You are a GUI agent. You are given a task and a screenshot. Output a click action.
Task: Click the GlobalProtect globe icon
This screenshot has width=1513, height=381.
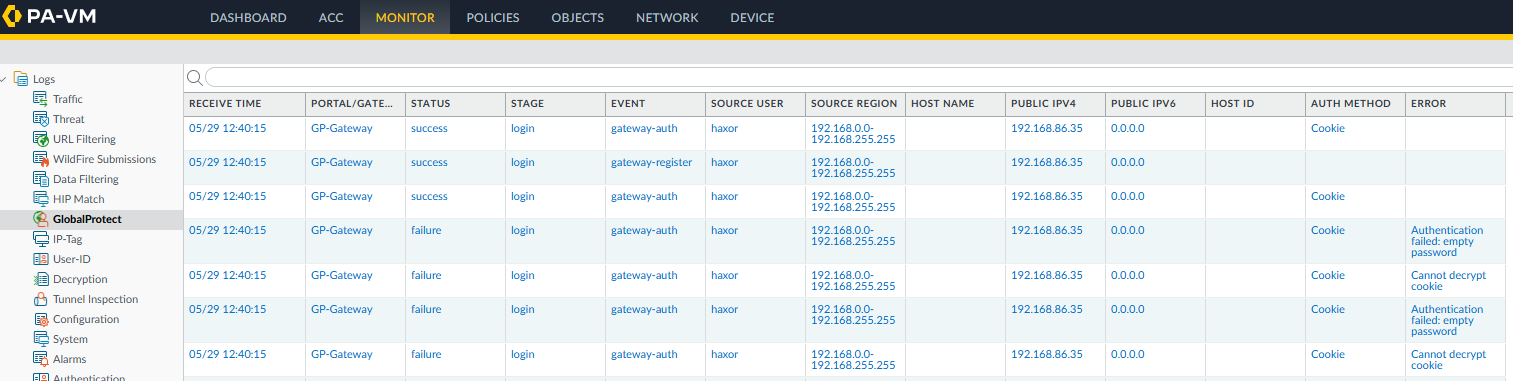tap(41, 219)
